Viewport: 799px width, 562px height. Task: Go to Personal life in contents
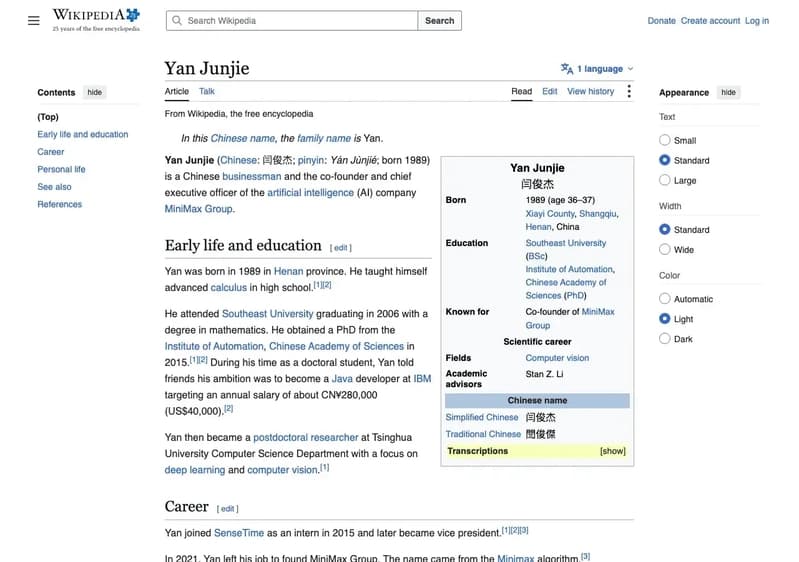coord(61,169)
